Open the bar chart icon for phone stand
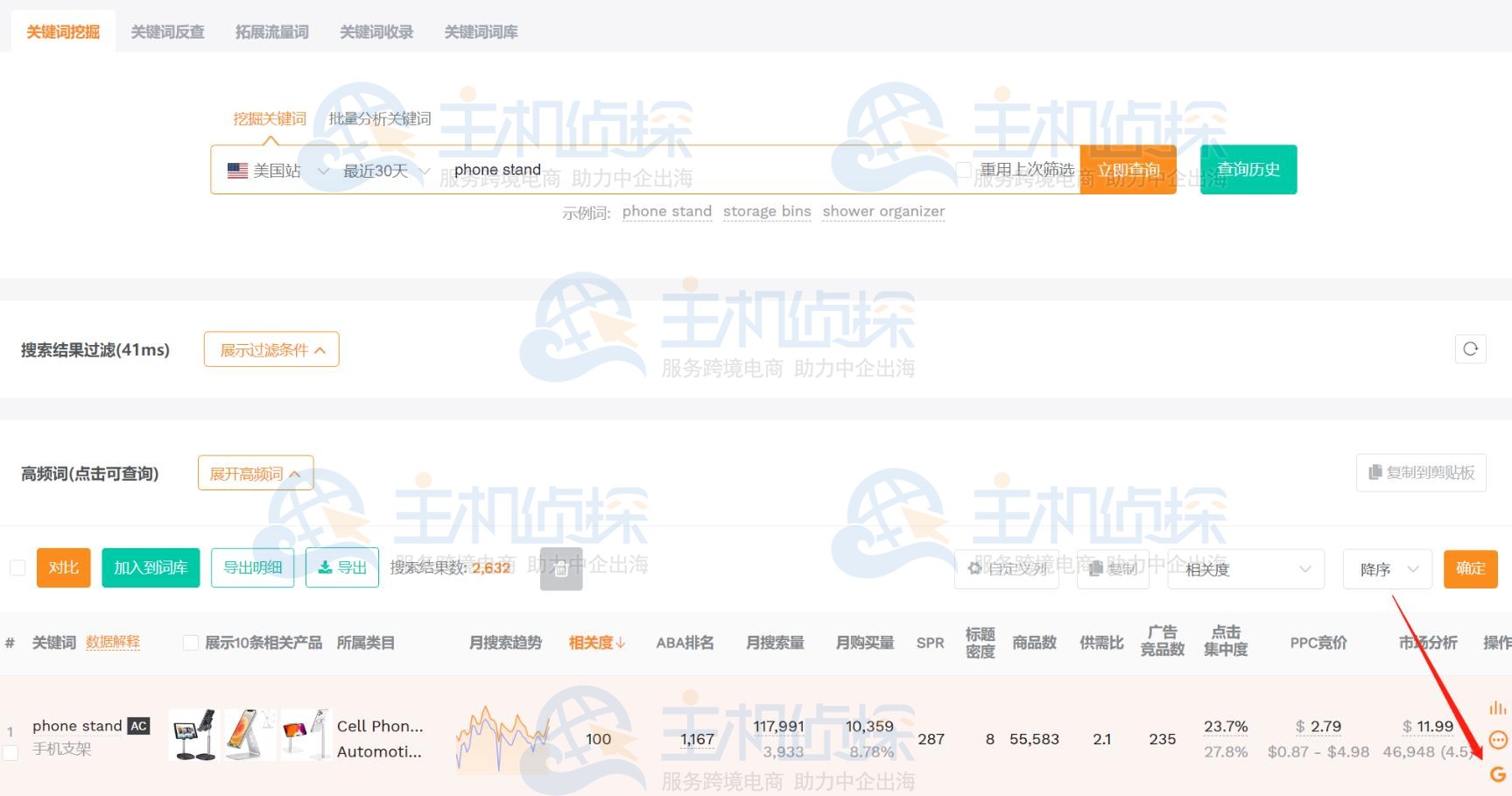 point(1498,708)
